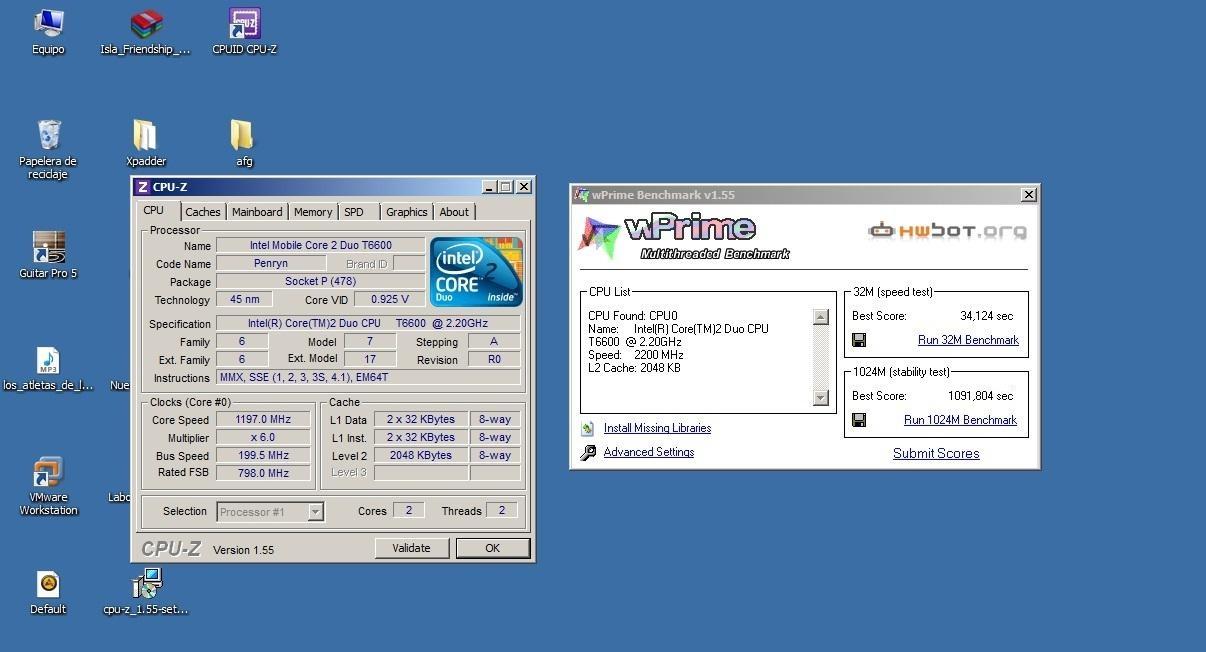Select the VMware Workstation shortcut
1206x652 pixels.
click(x=48, y=486)
